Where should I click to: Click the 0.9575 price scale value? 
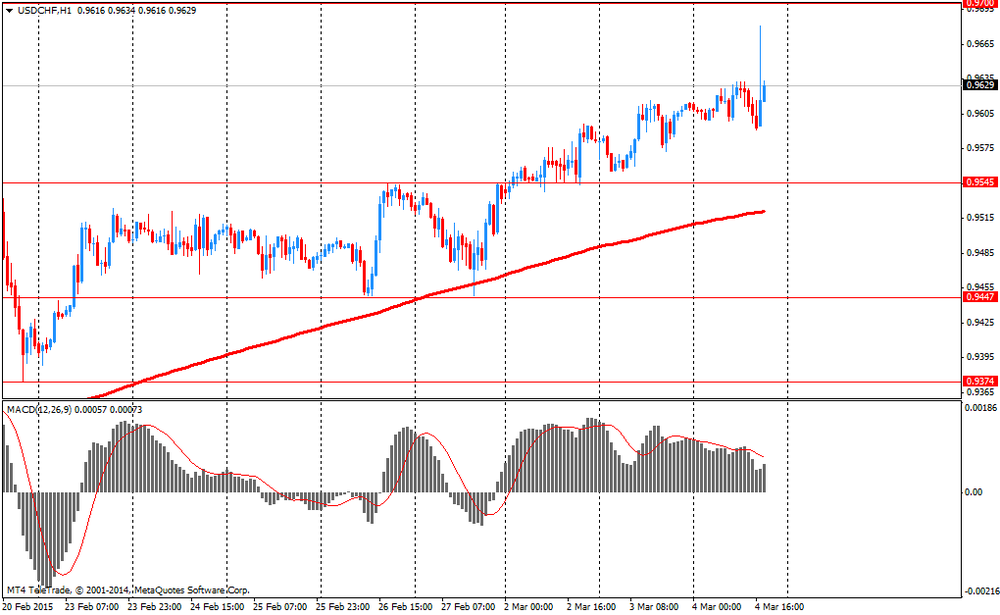pyautogui.click(x=980, y=148)
